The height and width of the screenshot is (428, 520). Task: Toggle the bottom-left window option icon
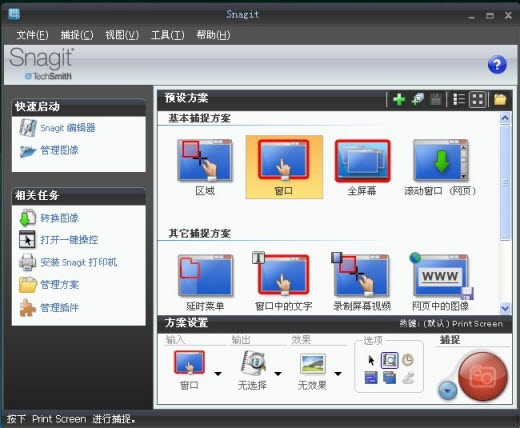point(371,378)
